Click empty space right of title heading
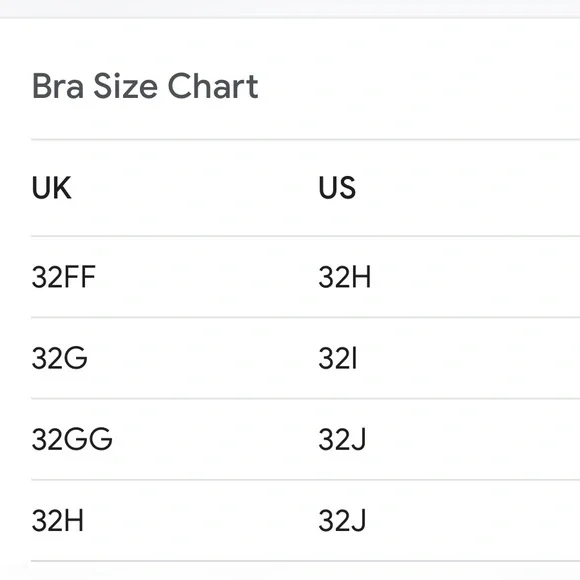 [x=419, y=86]
